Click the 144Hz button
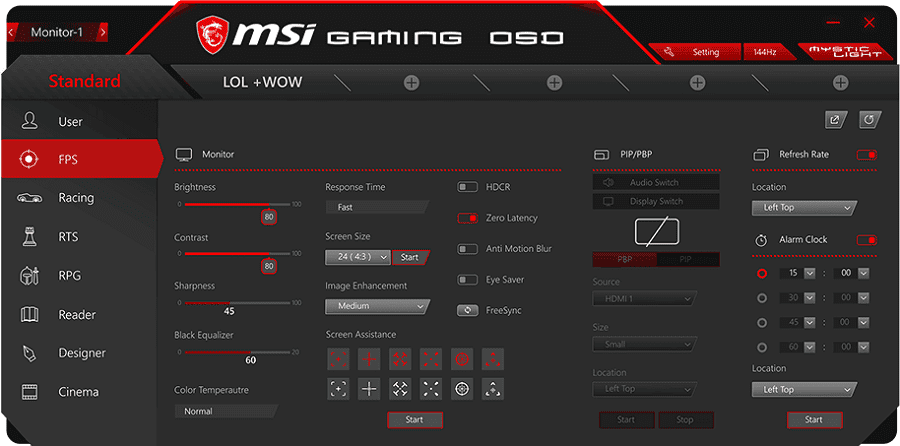900x446 pixels. pyautogui.click(x=769, y=52)
